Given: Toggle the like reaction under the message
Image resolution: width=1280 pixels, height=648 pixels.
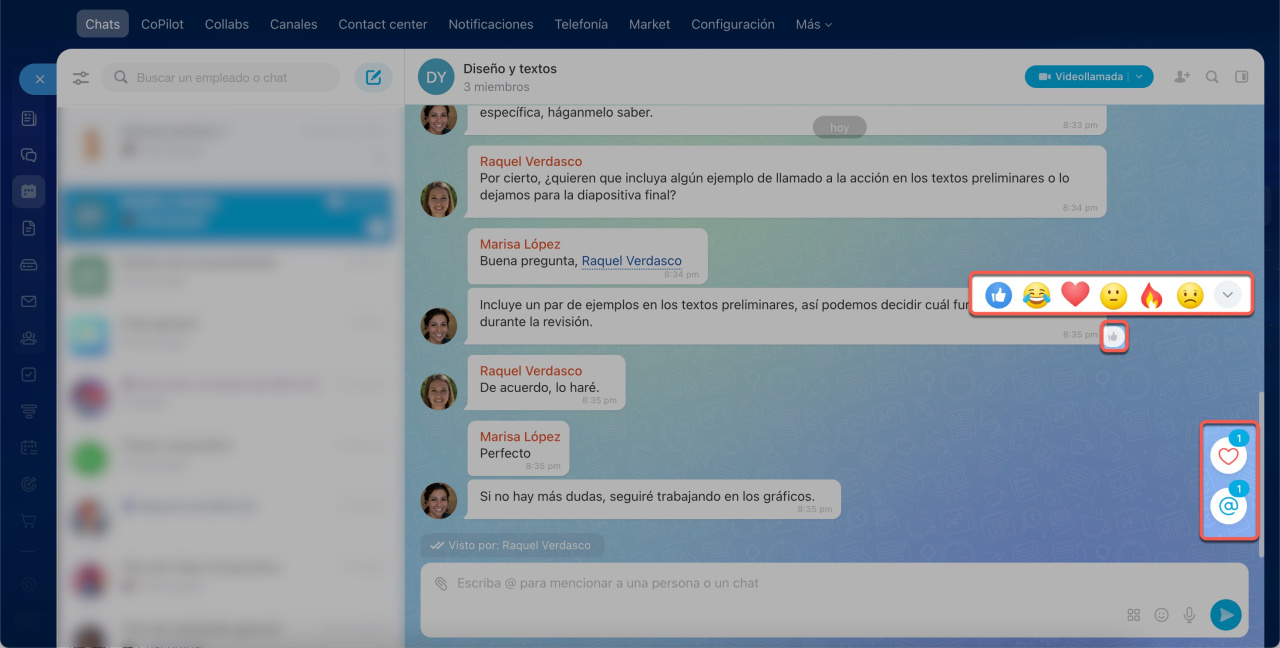Looking at the screenshot, I should click(x=1114, y=338).
